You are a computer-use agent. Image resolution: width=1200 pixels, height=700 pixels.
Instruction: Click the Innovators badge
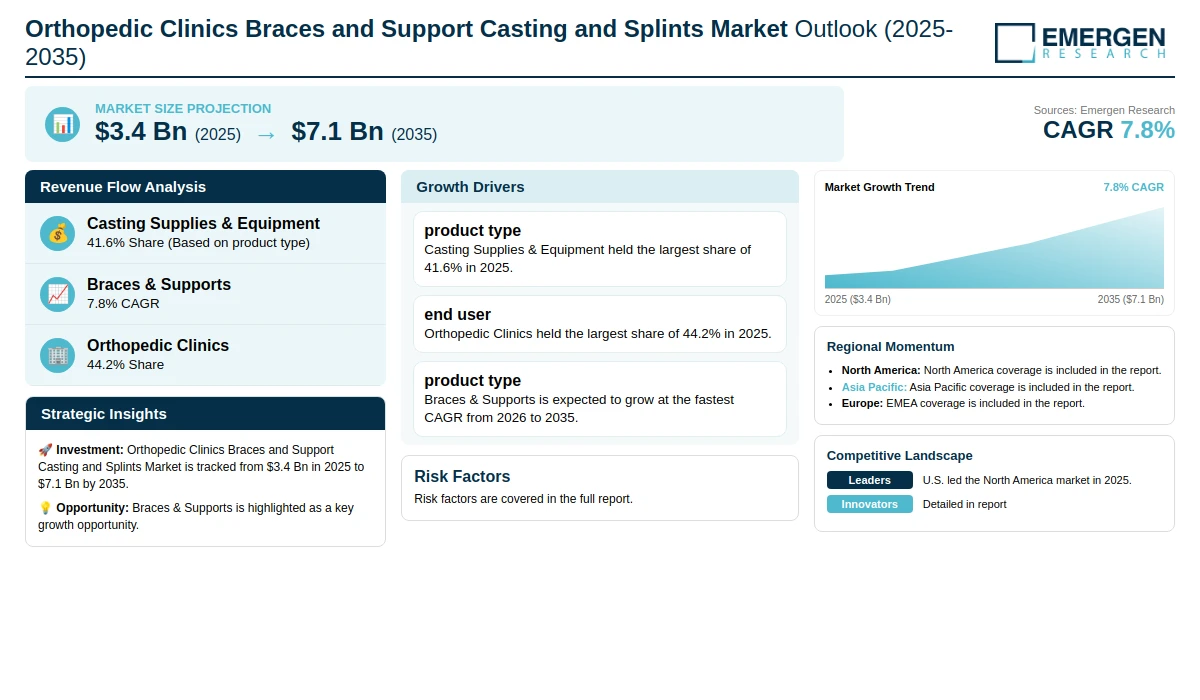870,504
